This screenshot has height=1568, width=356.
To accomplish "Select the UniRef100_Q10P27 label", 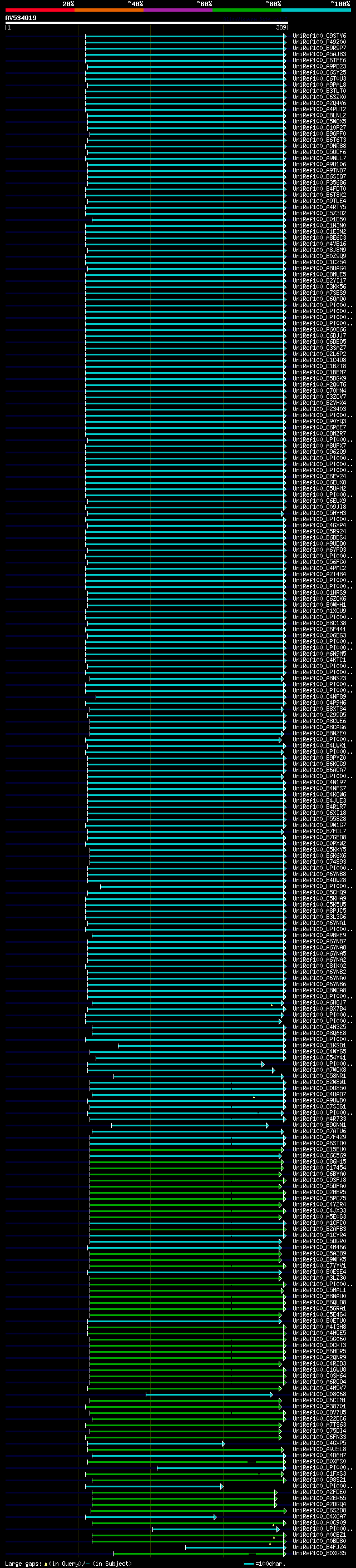I will point(319,127).
